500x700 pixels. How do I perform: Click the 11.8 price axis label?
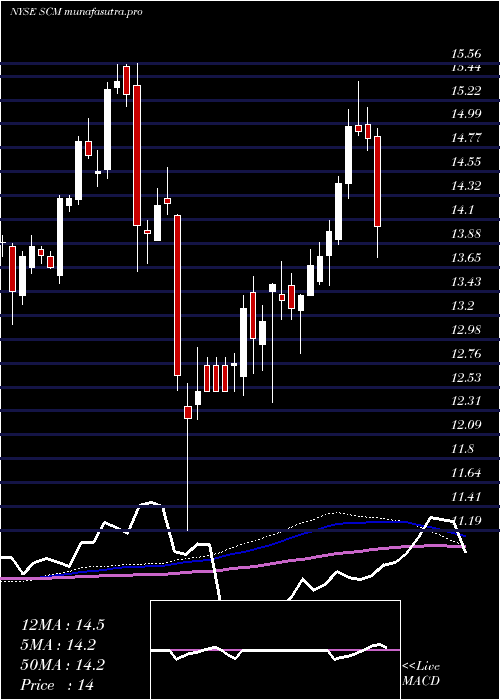click(462, 449)
